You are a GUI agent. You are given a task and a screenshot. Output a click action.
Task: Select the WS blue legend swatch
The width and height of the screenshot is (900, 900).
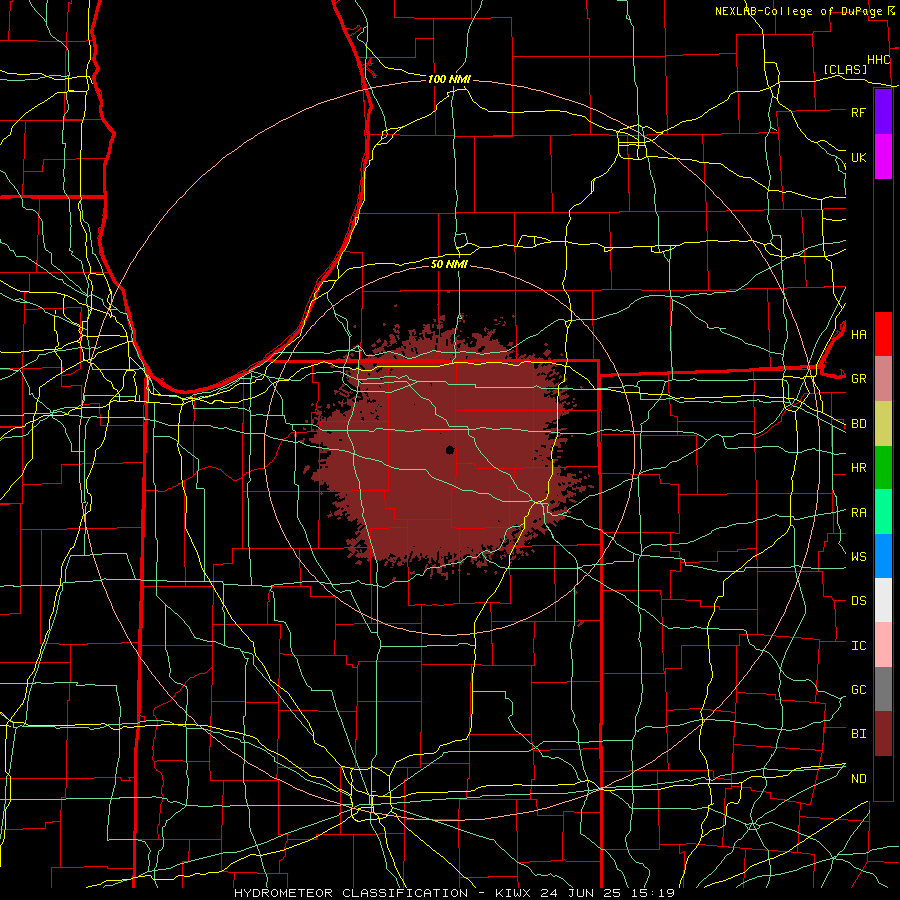point(883,556)
